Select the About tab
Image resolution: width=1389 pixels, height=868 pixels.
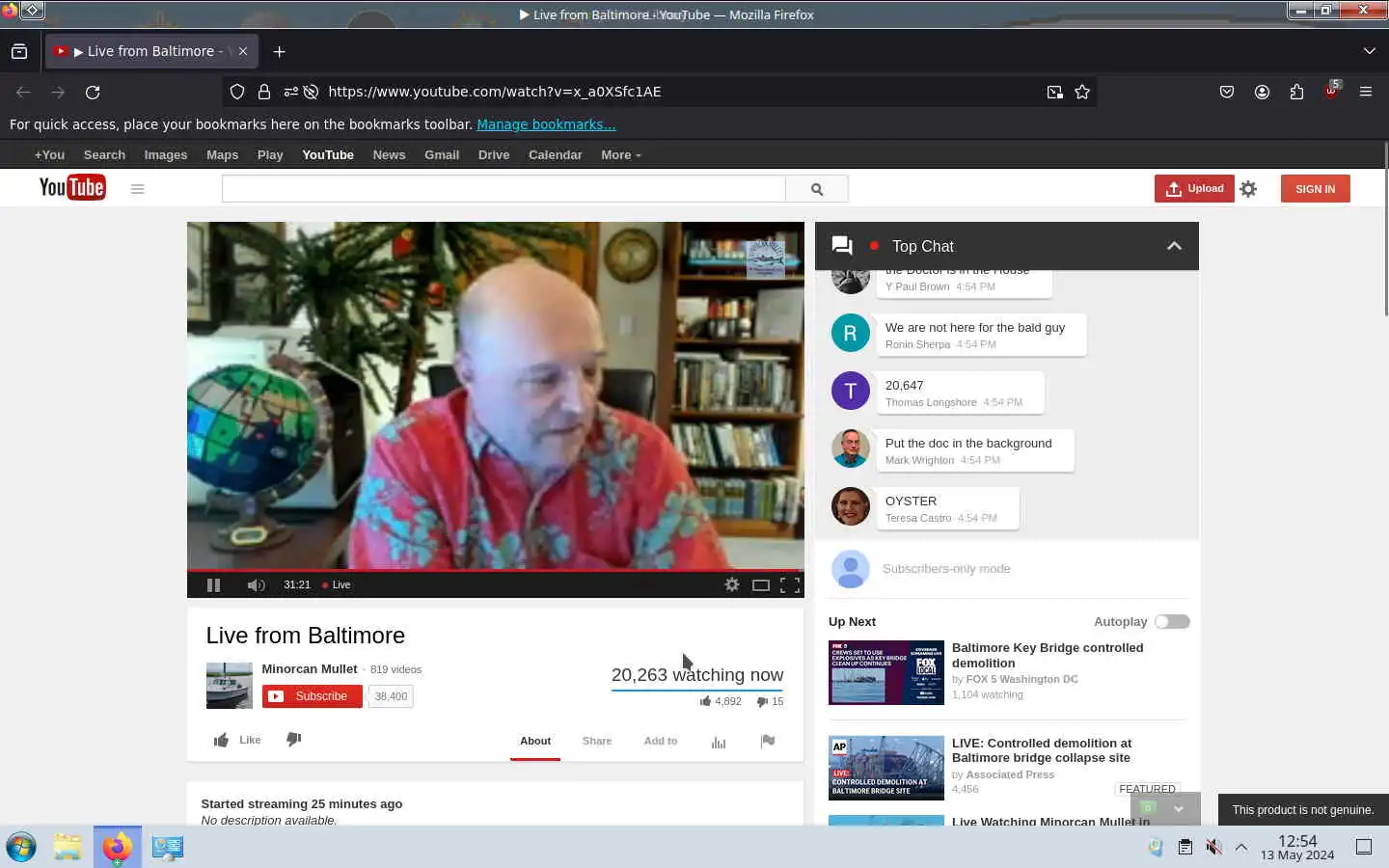[x=535, y=741]
